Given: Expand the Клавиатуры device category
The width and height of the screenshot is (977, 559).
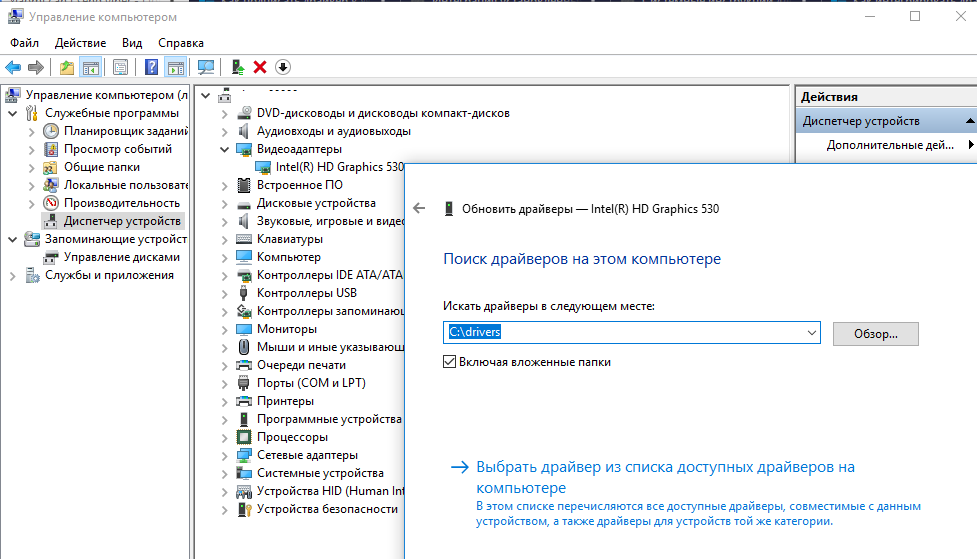Looking at the screenshot, I should (223, 239).
